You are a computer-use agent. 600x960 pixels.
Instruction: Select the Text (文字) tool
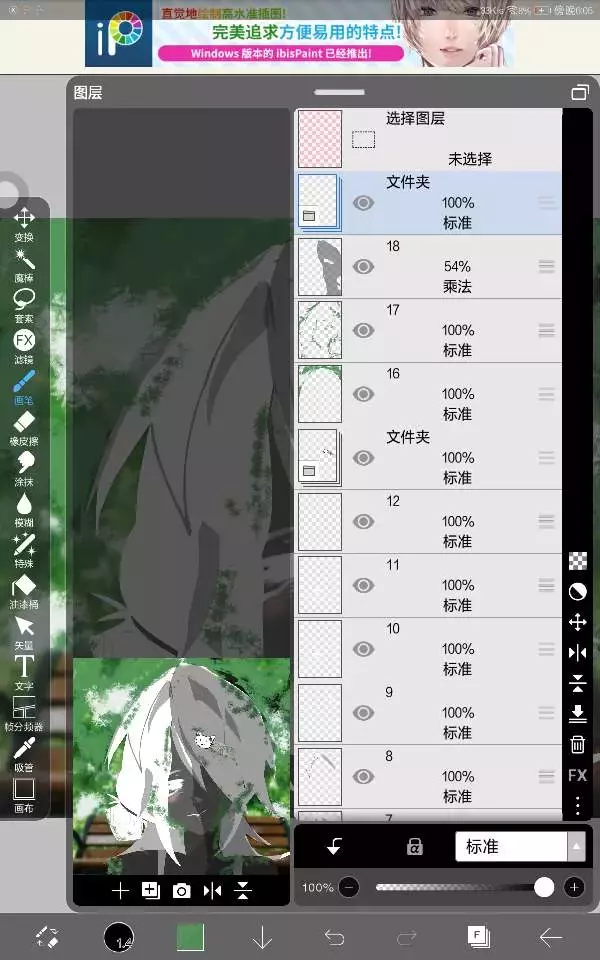point(24,673)
